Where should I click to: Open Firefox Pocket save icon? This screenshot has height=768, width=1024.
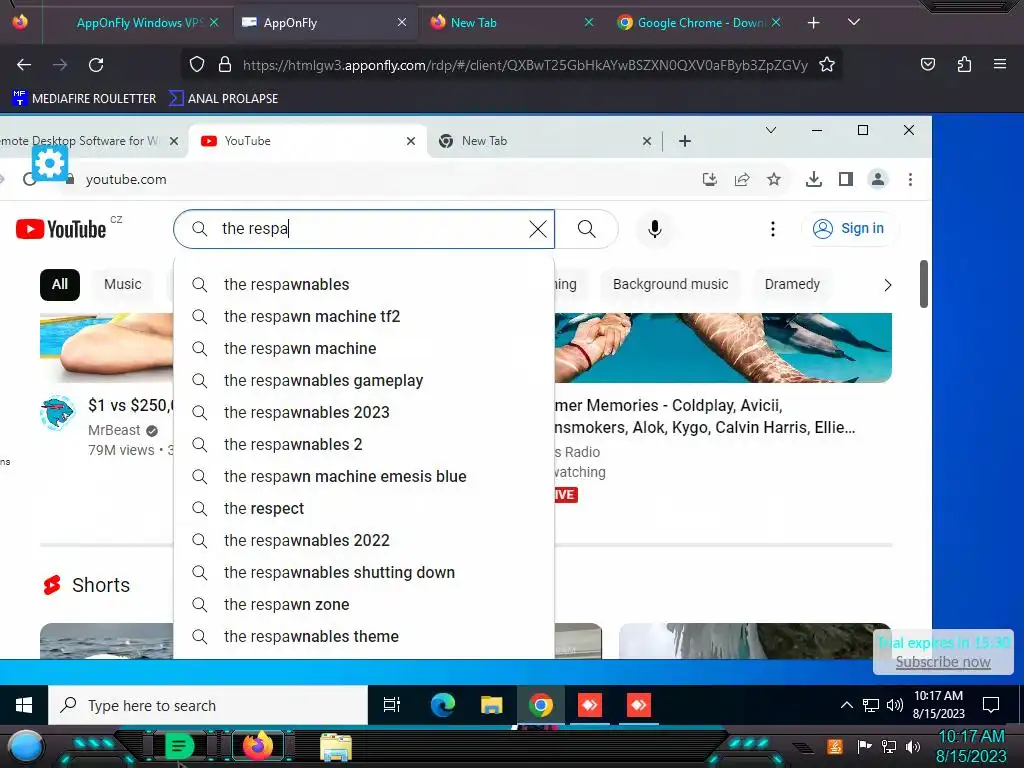pos(927,64)
